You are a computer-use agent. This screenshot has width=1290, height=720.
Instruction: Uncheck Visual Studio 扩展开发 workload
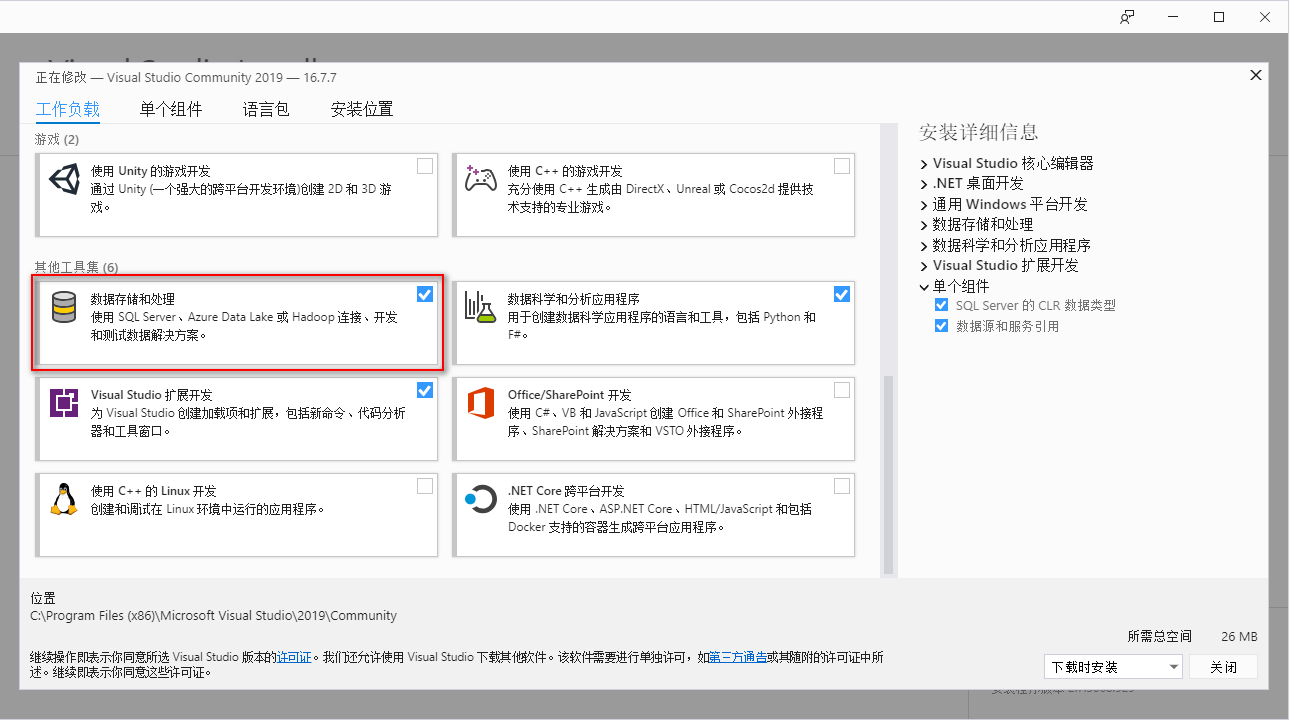point(425,390)
